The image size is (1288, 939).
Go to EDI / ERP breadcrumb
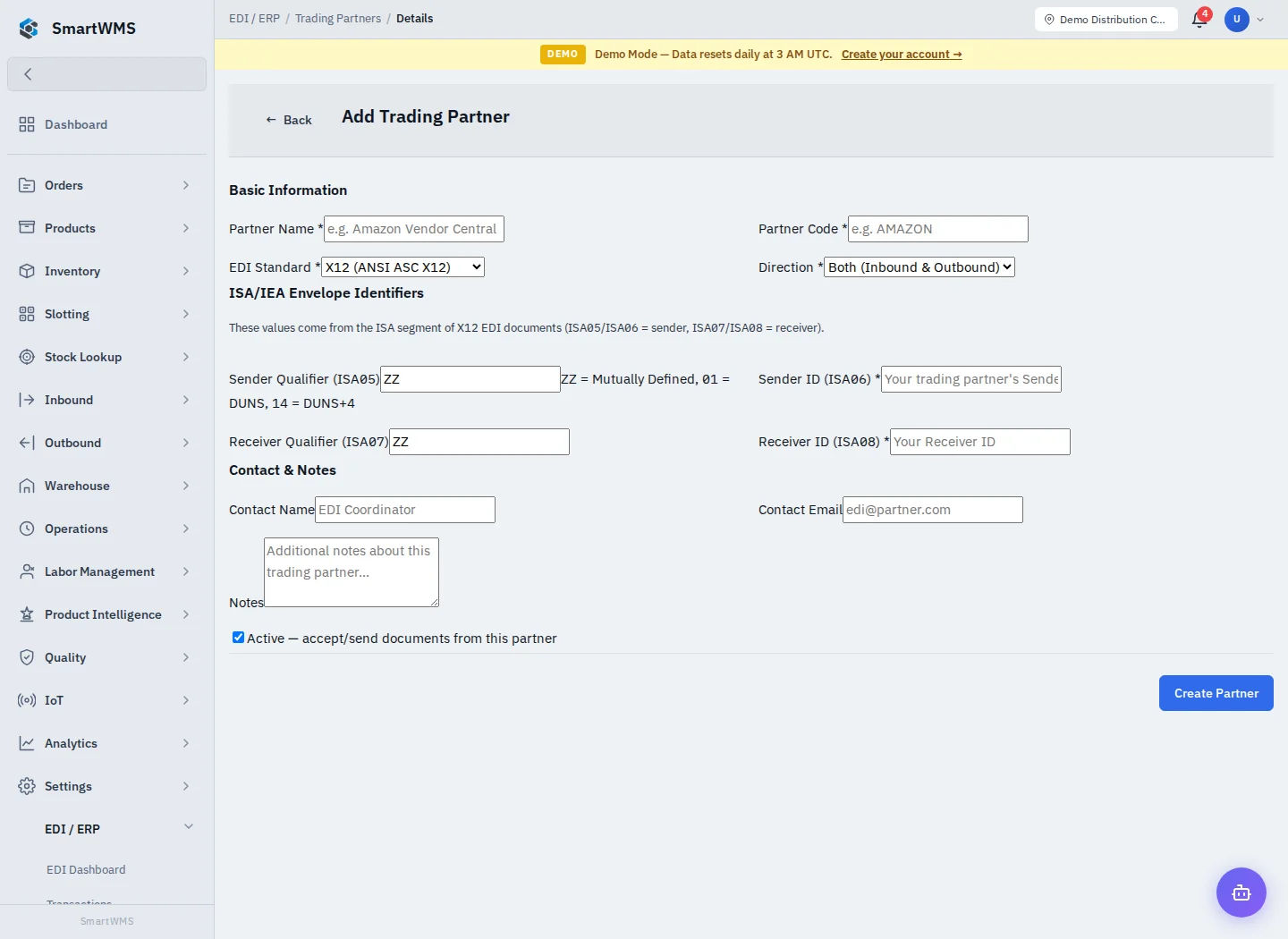tap(254, 18)
